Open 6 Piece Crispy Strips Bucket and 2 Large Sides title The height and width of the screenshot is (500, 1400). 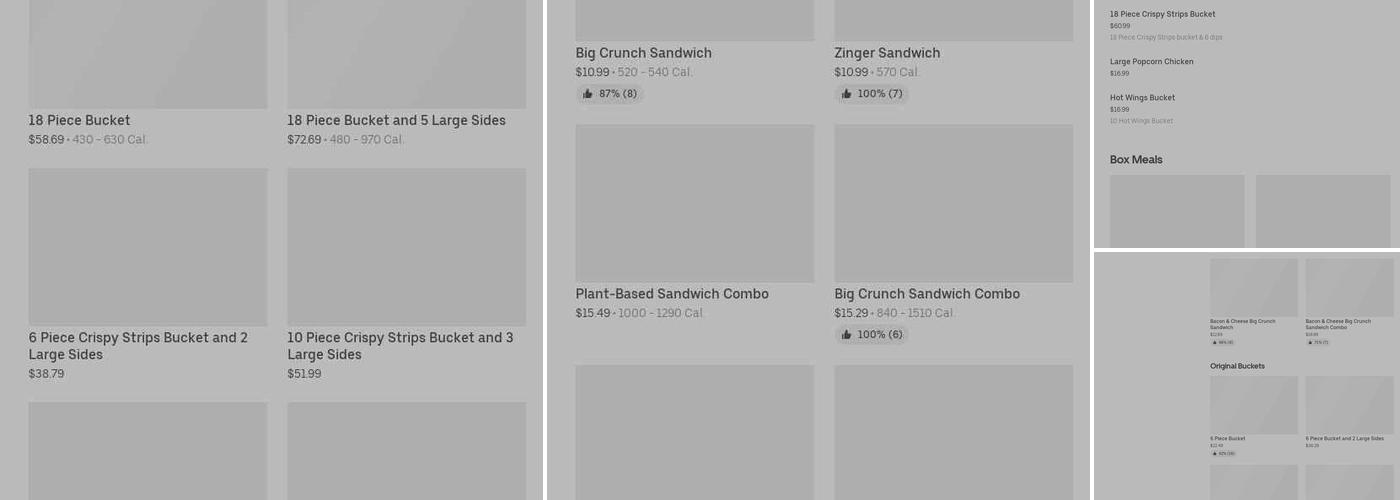point(138,346)
